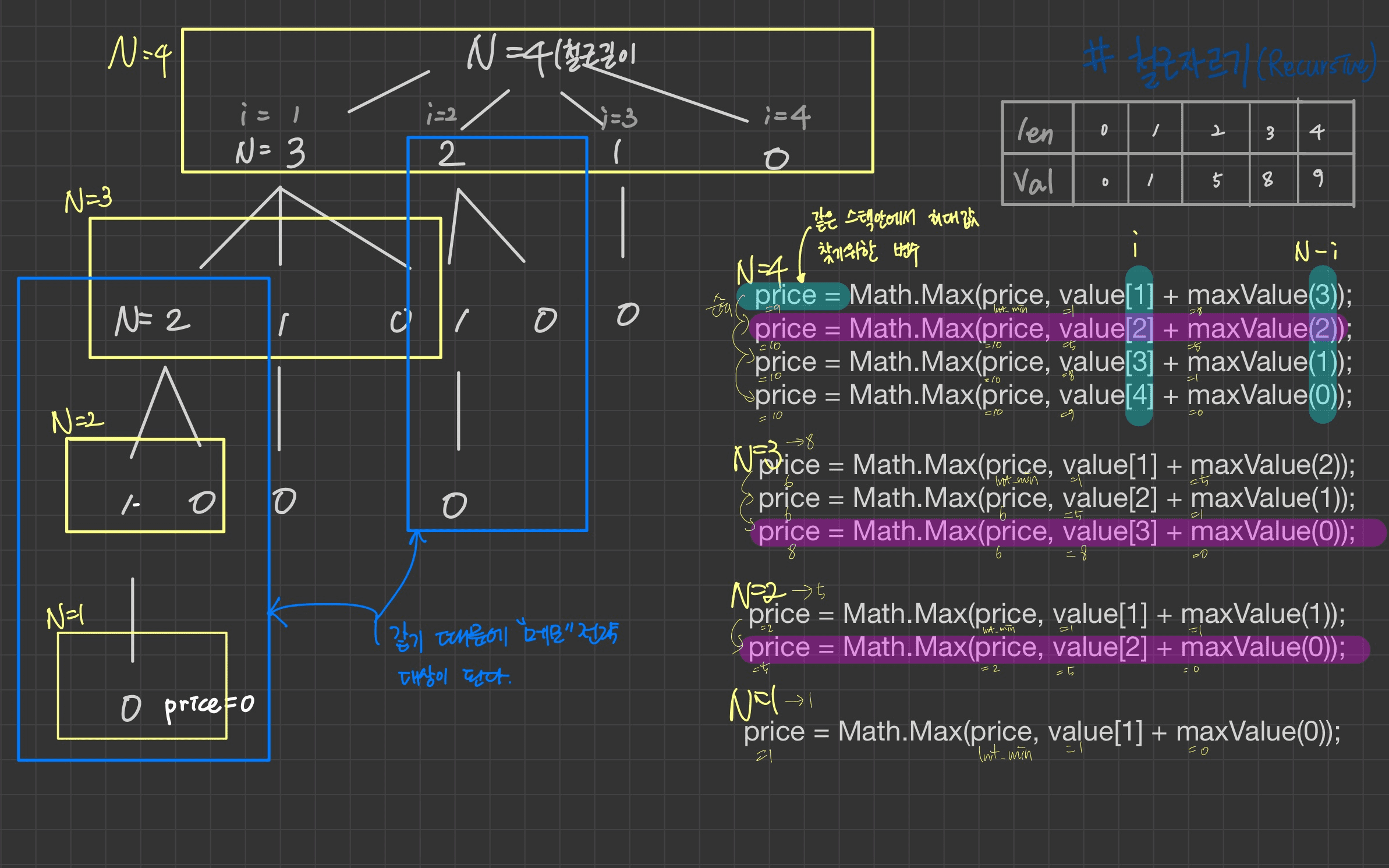Click the value 8 in Val row
This screenshot has width=1389, height=868.
pos(1267,179)
